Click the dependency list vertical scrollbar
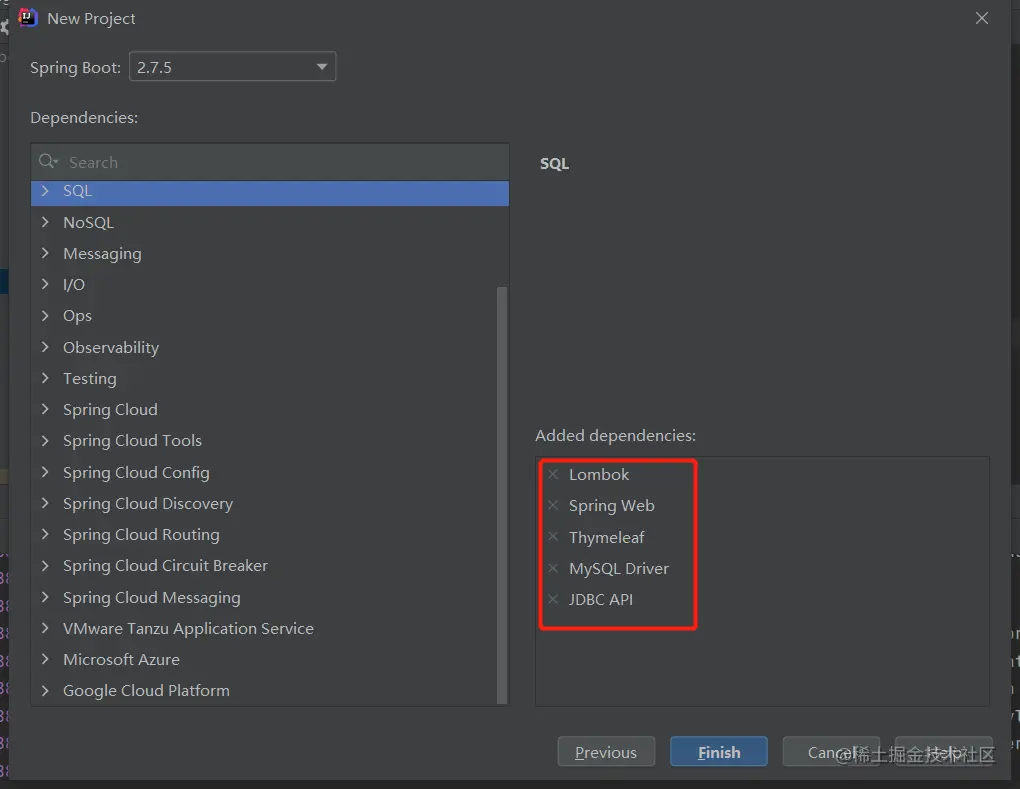 click(502, 494)
